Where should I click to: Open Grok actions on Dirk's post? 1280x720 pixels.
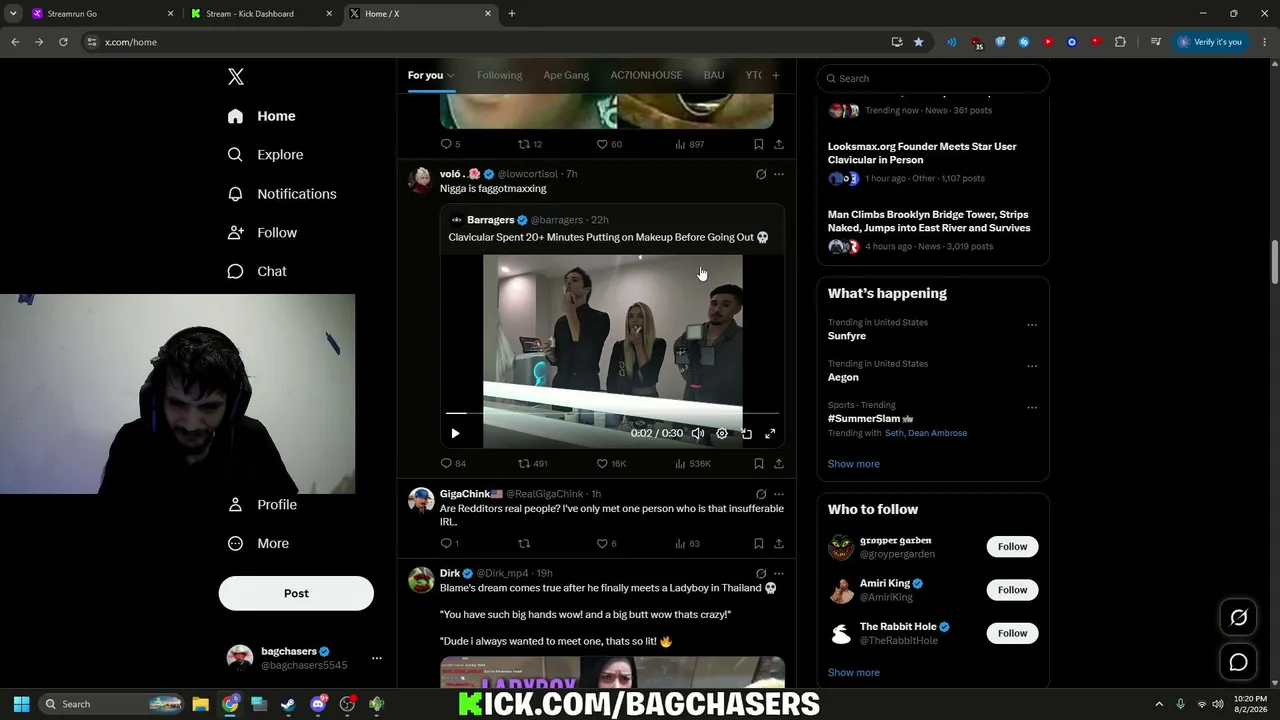761,574
